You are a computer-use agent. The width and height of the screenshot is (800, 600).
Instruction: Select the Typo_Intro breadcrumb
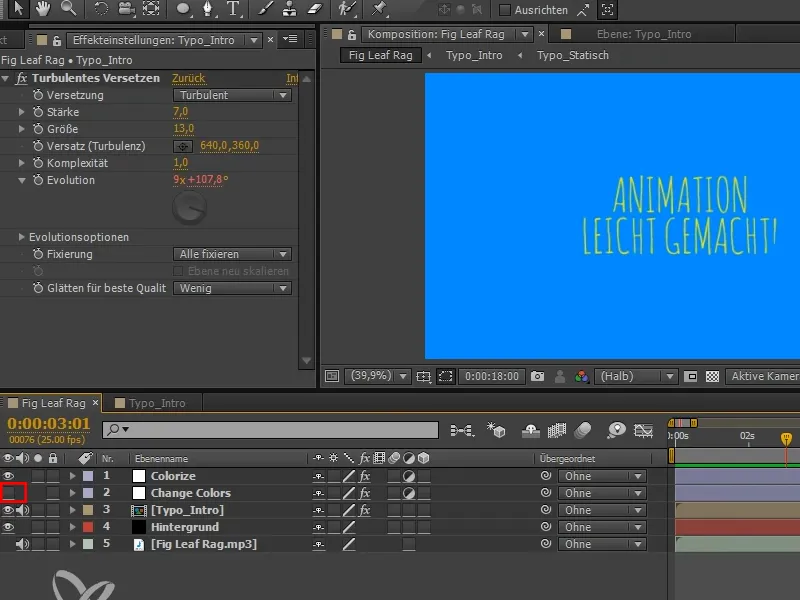[474, 55]
